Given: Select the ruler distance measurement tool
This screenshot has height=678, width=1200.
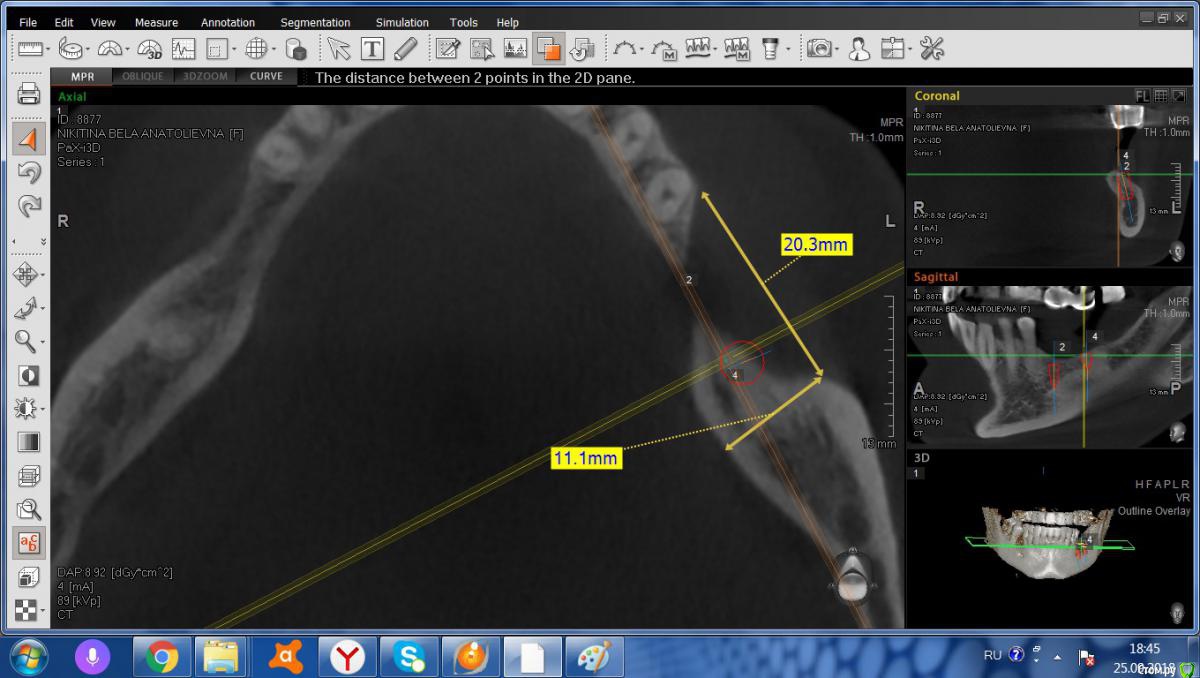Looking at the screenshot, I should (x=29, y=47).
